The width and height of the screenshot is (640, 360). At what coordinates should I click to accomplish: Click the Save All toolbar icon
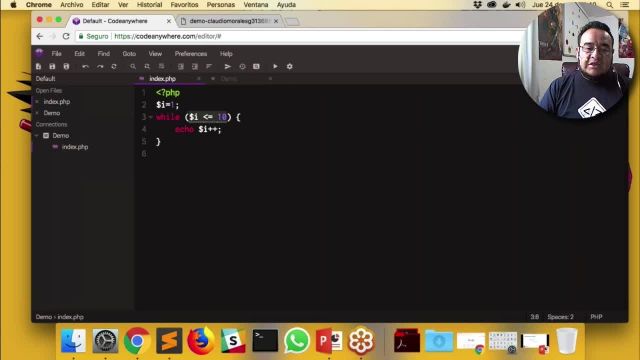pyautogui.click(x=66, y=67)
